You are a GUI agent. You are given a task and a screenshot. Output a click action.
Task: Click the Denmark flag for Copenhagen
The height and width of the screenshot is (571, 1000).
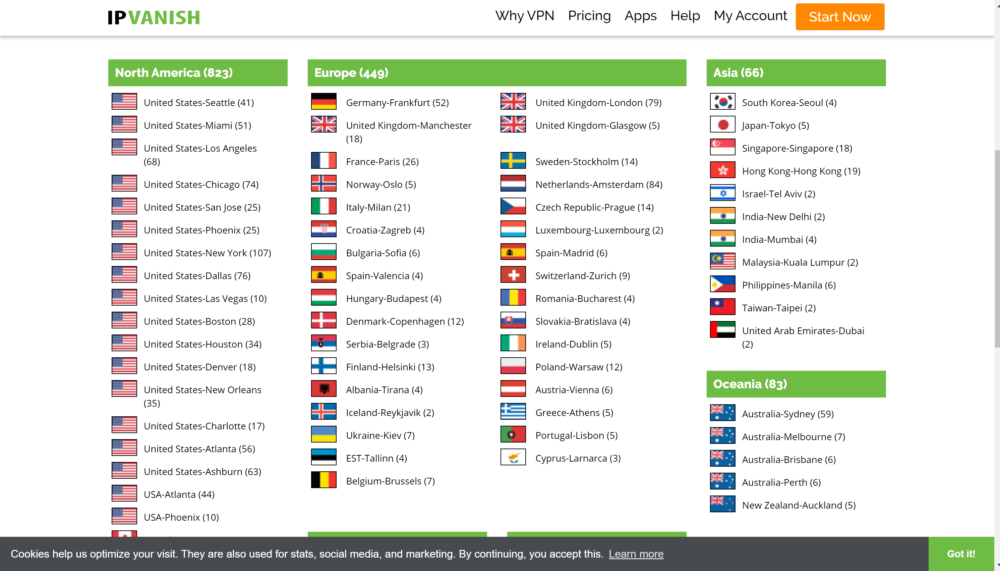tap(323, 320)
